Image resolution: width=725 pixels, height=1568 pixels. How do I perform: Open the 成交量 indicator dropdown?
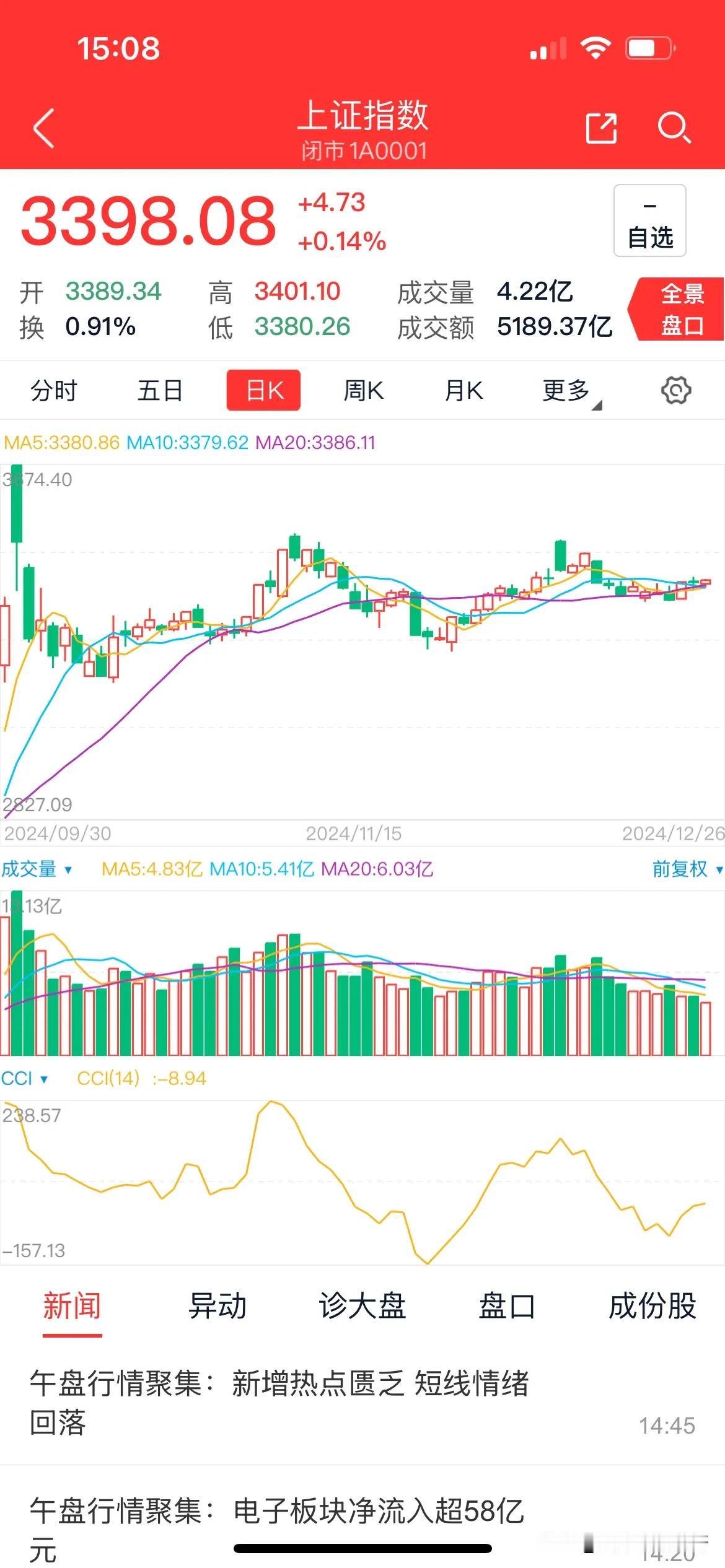click(36, 869)
